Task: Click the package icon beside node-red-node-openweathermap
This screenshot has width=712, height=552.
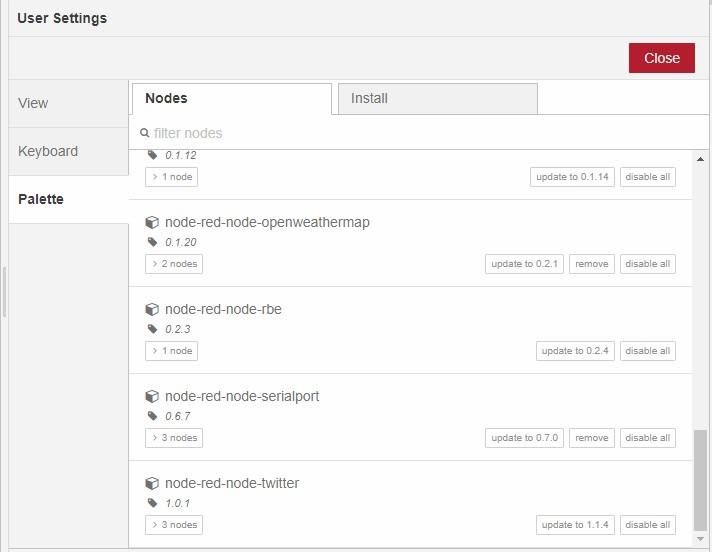Action: click(x=152, y=222)
